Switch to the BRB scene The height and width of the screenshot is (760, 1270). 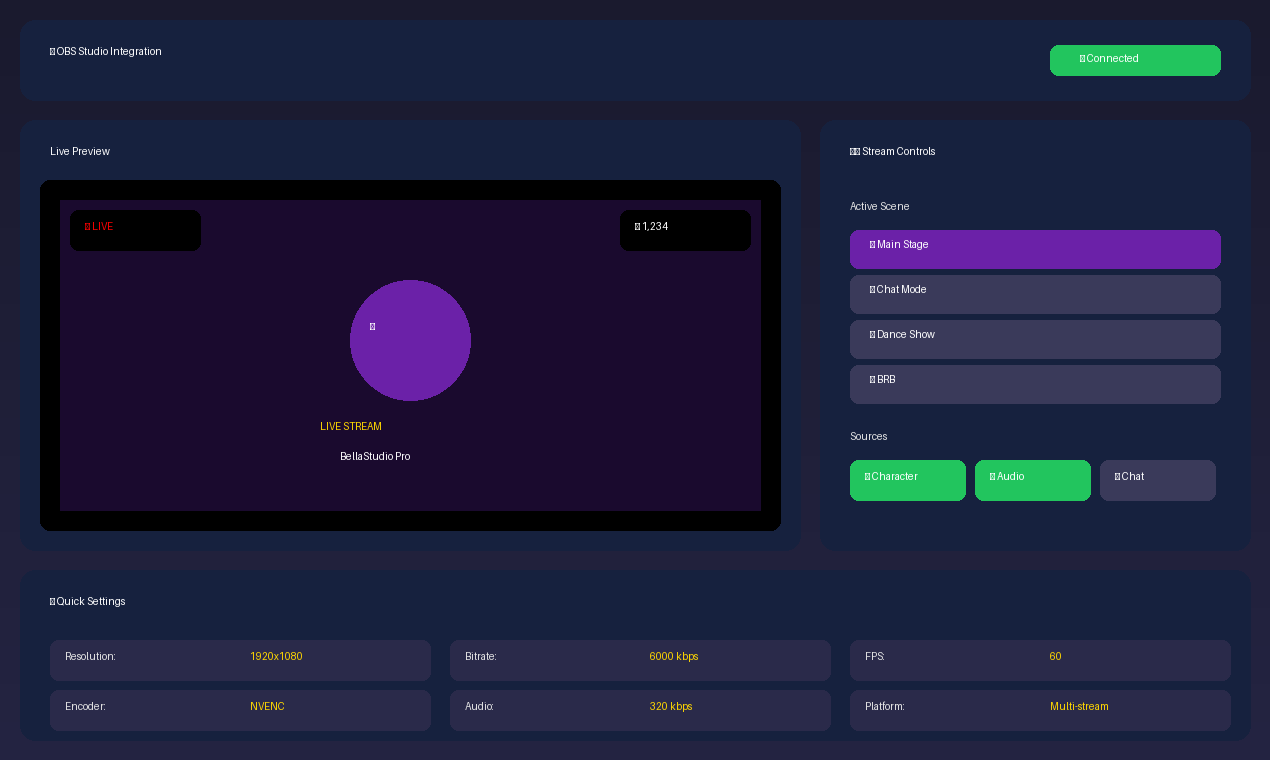point(1035,384)
